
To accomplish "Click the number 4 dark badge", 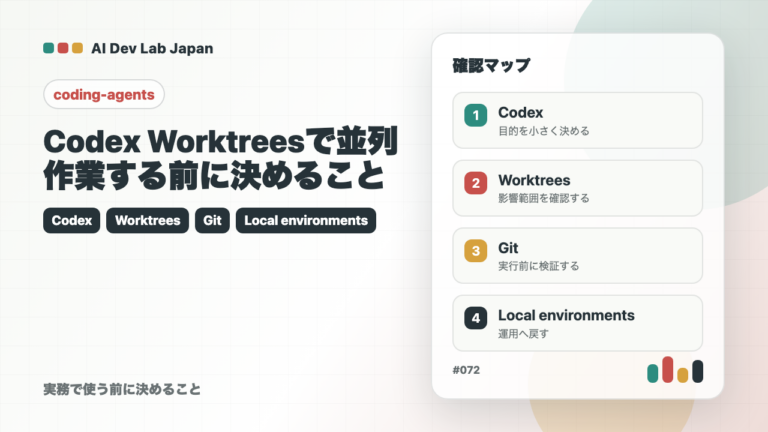I will pyautogui.click(x=476, y=318).
